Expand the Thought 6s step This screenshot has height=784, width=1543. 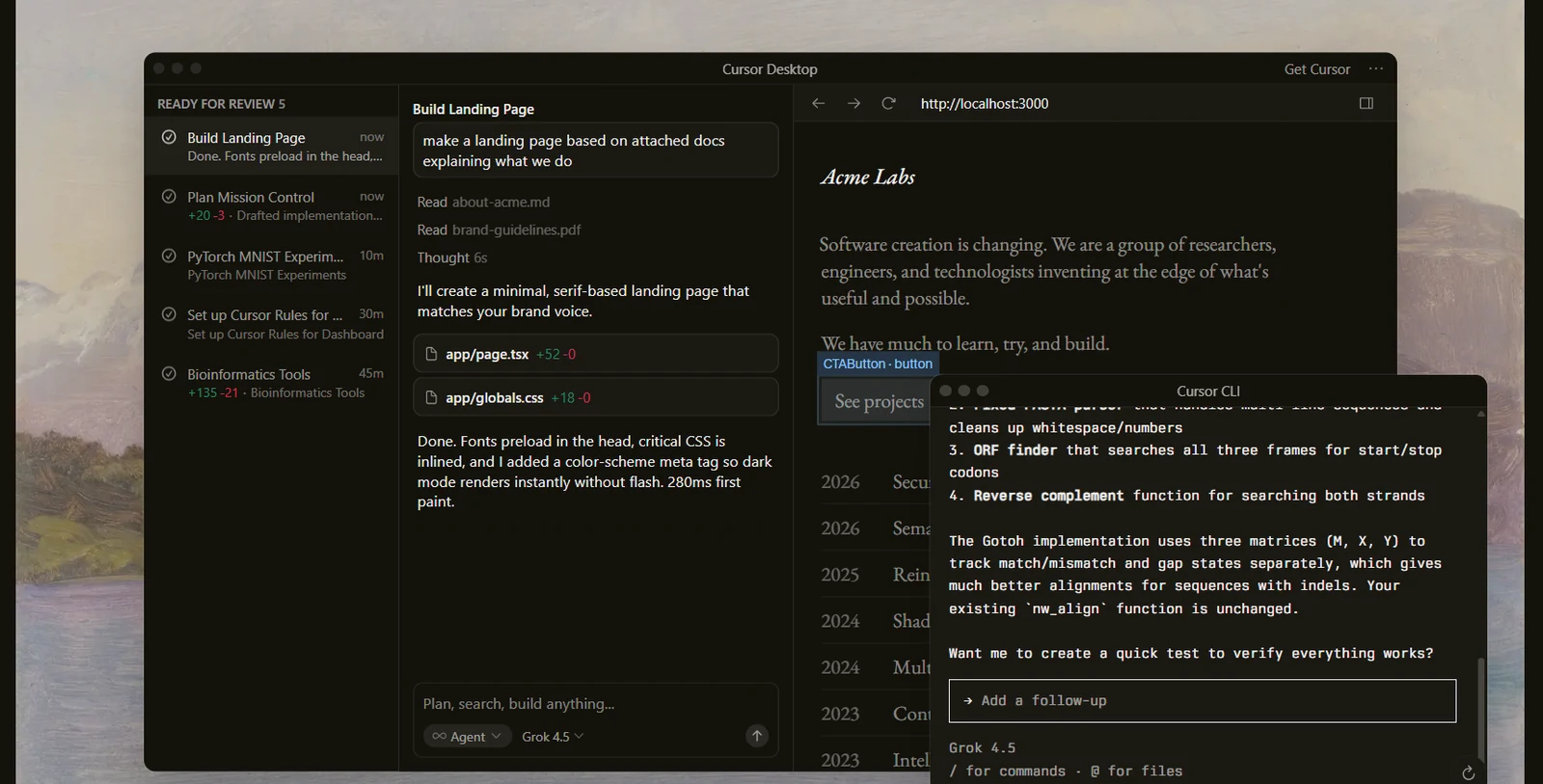(x=452, y=257)
